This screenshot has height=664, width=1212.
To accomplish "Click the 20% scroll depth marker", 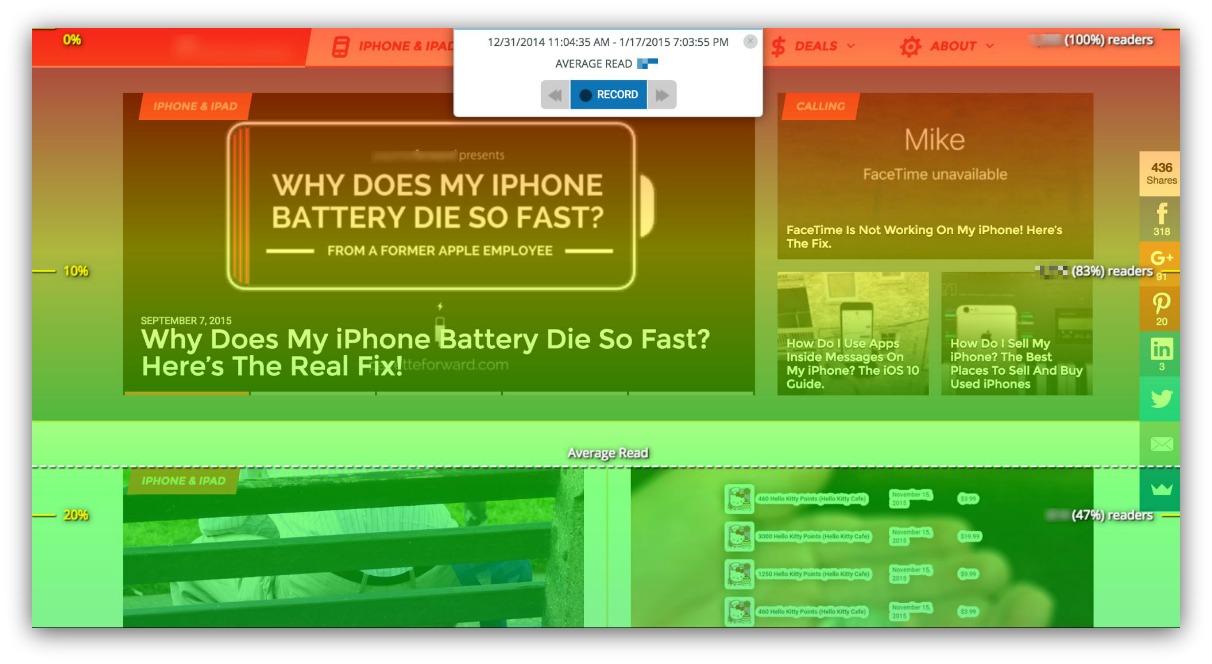I will tap(76, 515).
